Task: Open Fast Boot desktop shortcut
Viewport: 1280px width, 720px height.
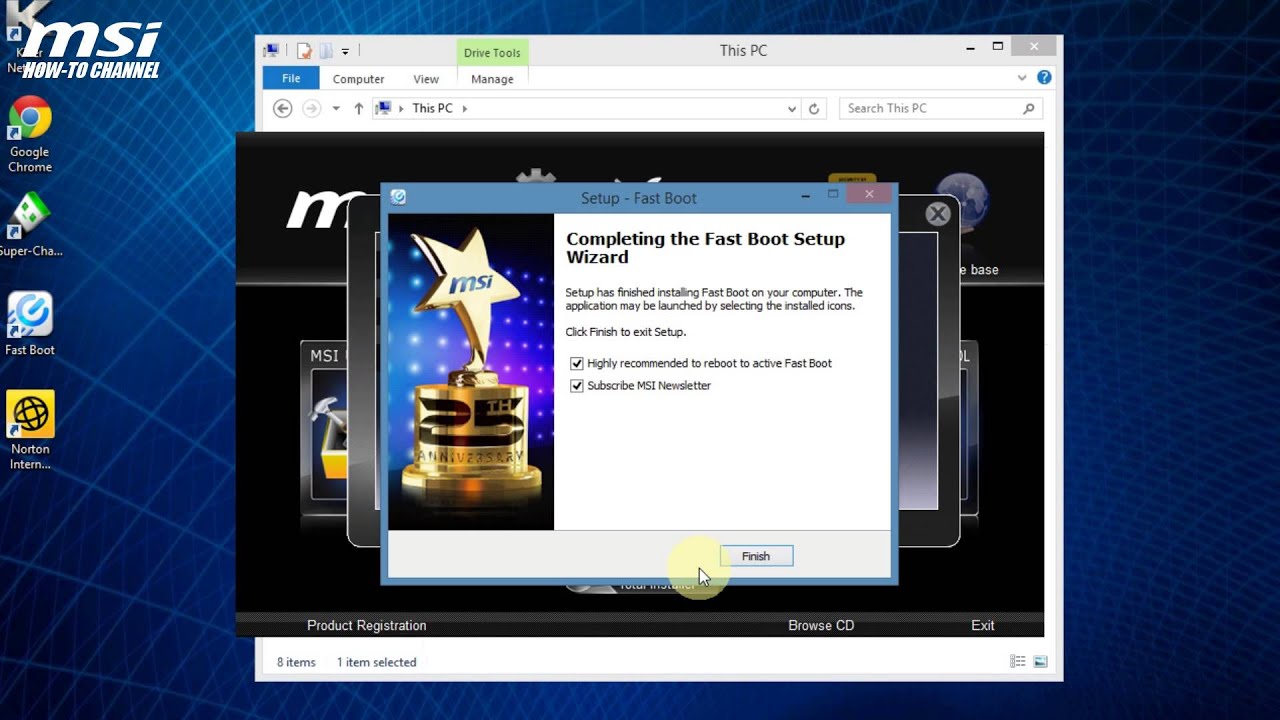Action: (30, 324)
